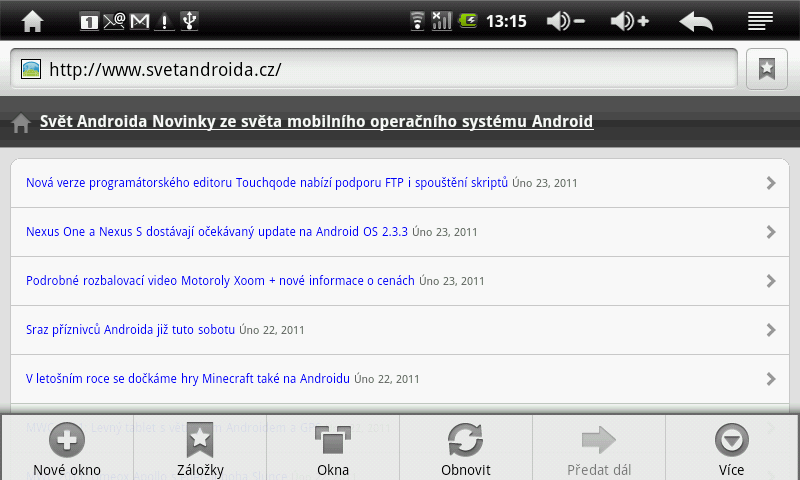800x480 pixels.
Task: Focus the URL address field
Action: pos(374,69)
